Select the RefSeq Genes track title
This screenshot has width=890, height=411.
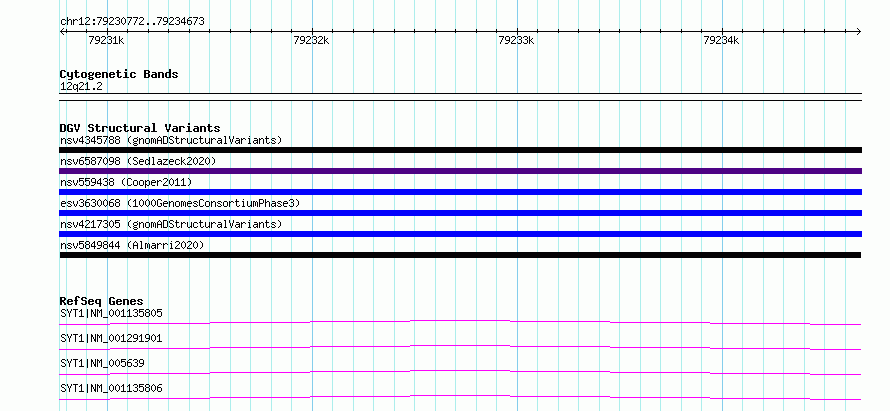pos(102,301)
